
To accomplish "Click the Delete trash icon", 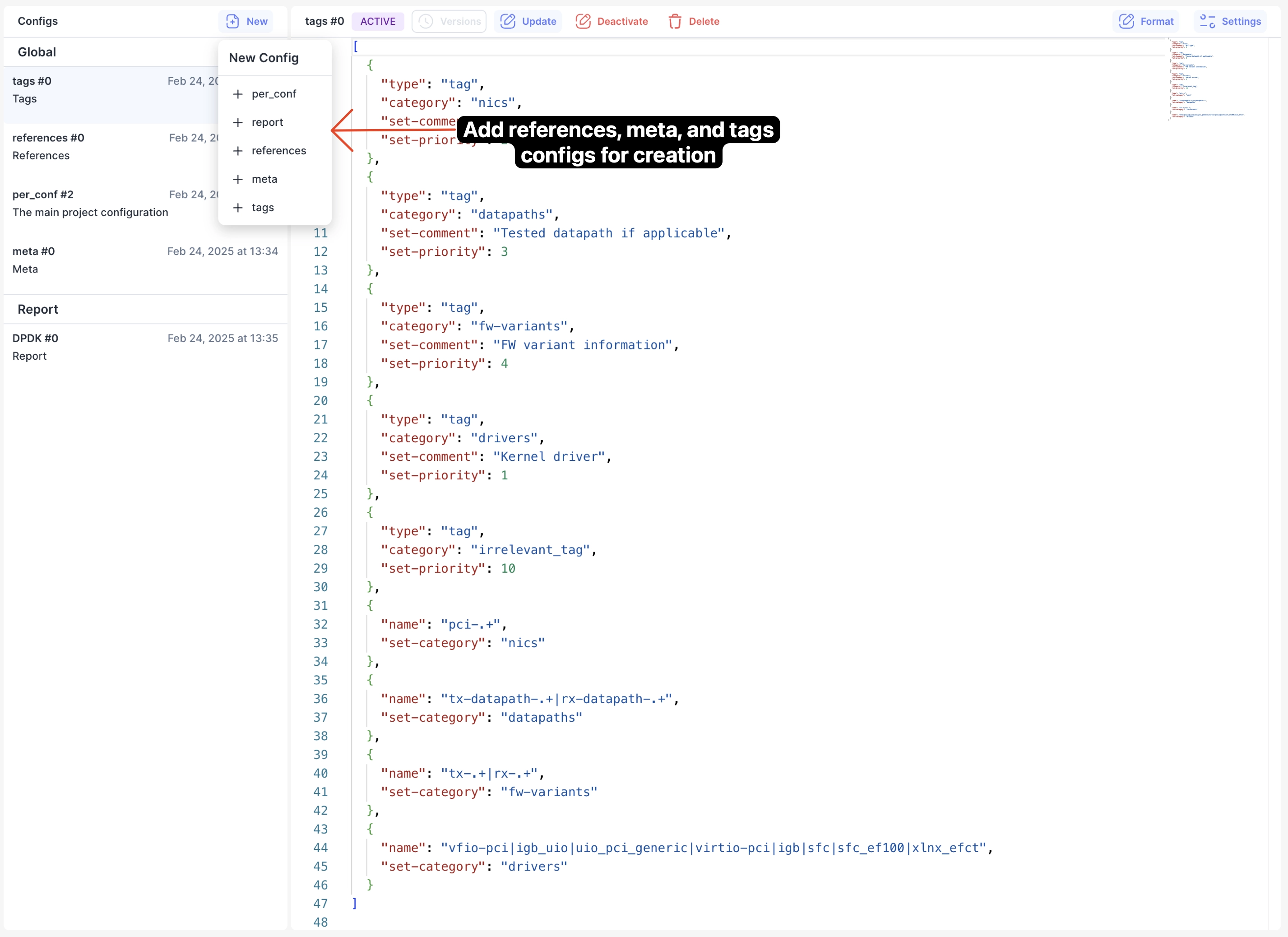I will 675,21.
